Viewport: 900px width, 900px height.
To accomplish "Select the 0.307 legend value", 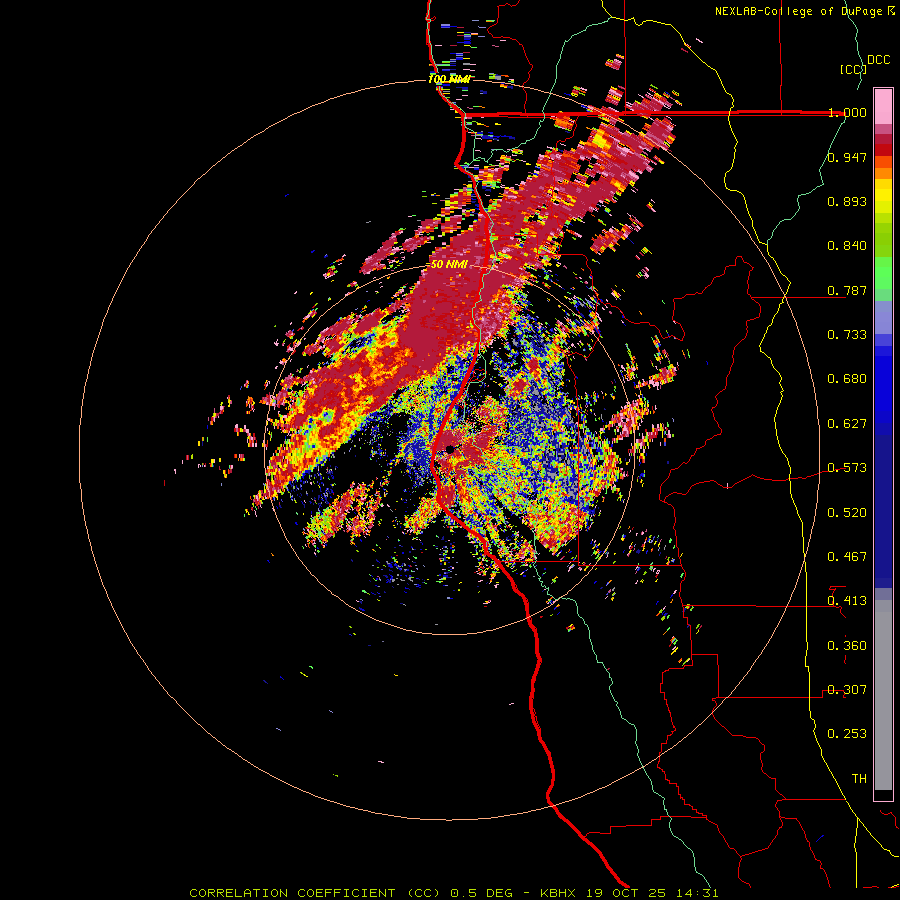I will (847, 690).
